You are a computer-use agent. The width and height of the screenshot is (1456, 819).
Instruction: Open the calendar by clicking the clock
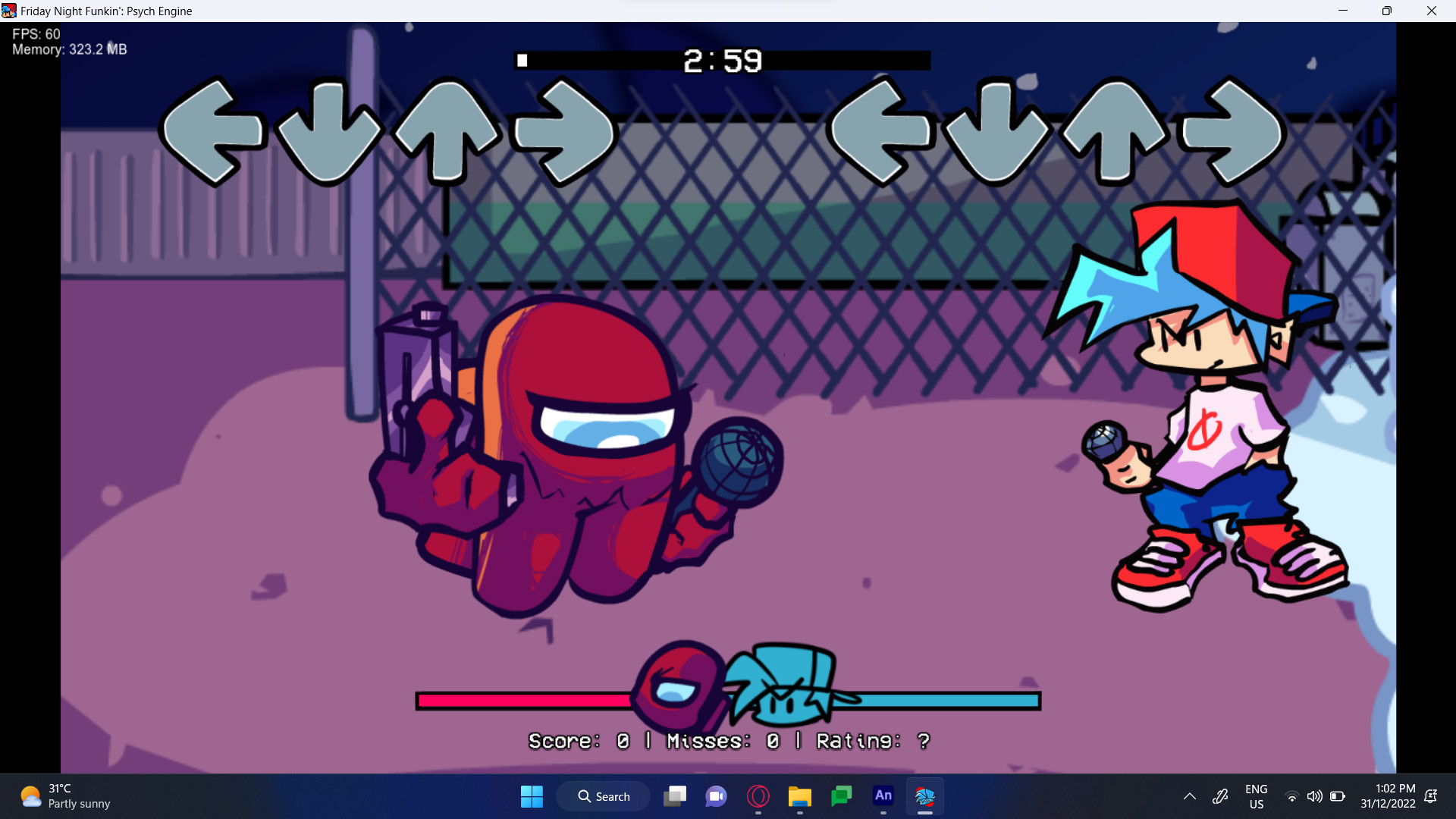coord(1388,796)
